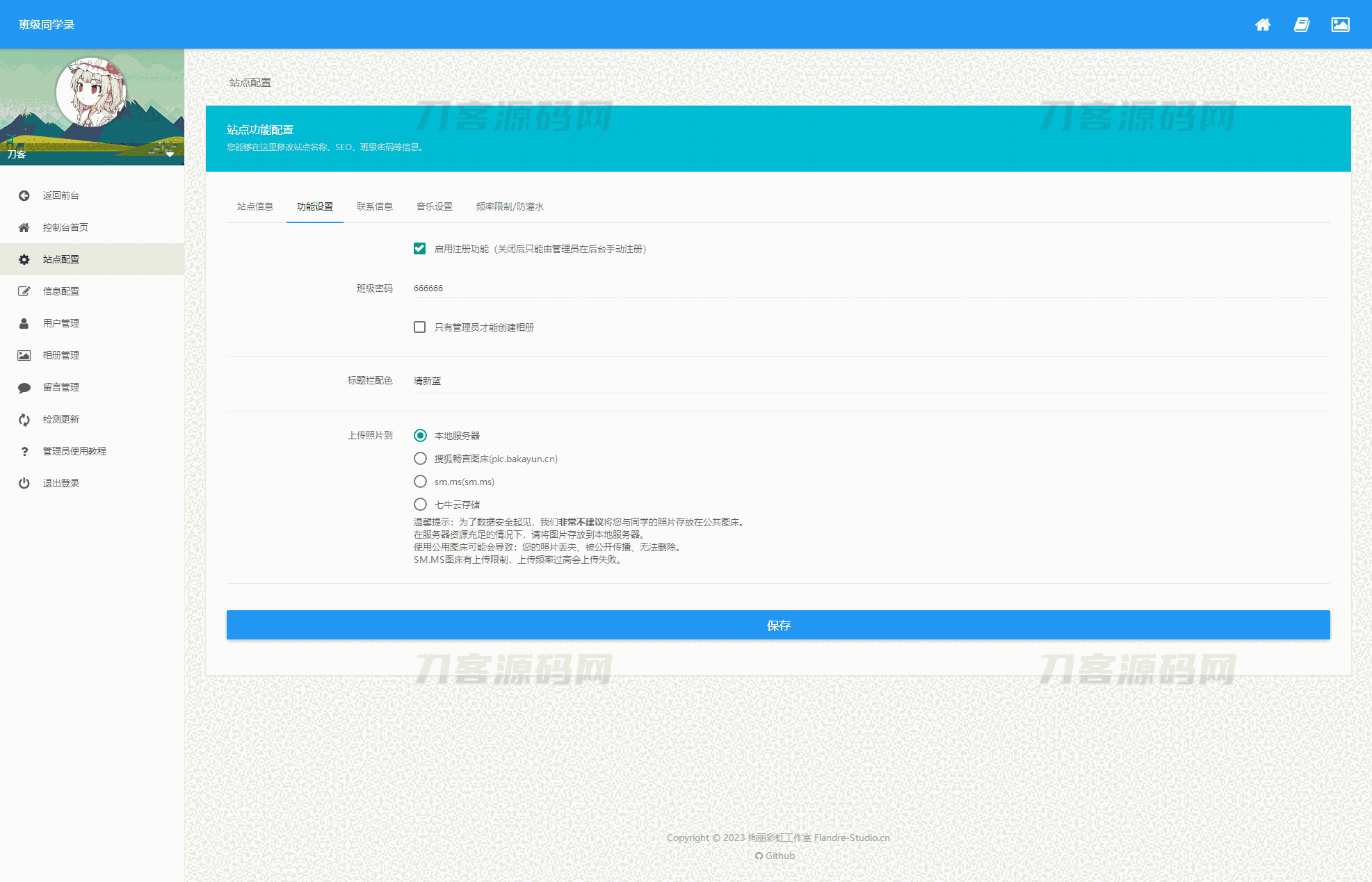The width and height of the screenshot is (1372, 882).
Task: Click the home icon in top bar
Action: [1263, 25]
